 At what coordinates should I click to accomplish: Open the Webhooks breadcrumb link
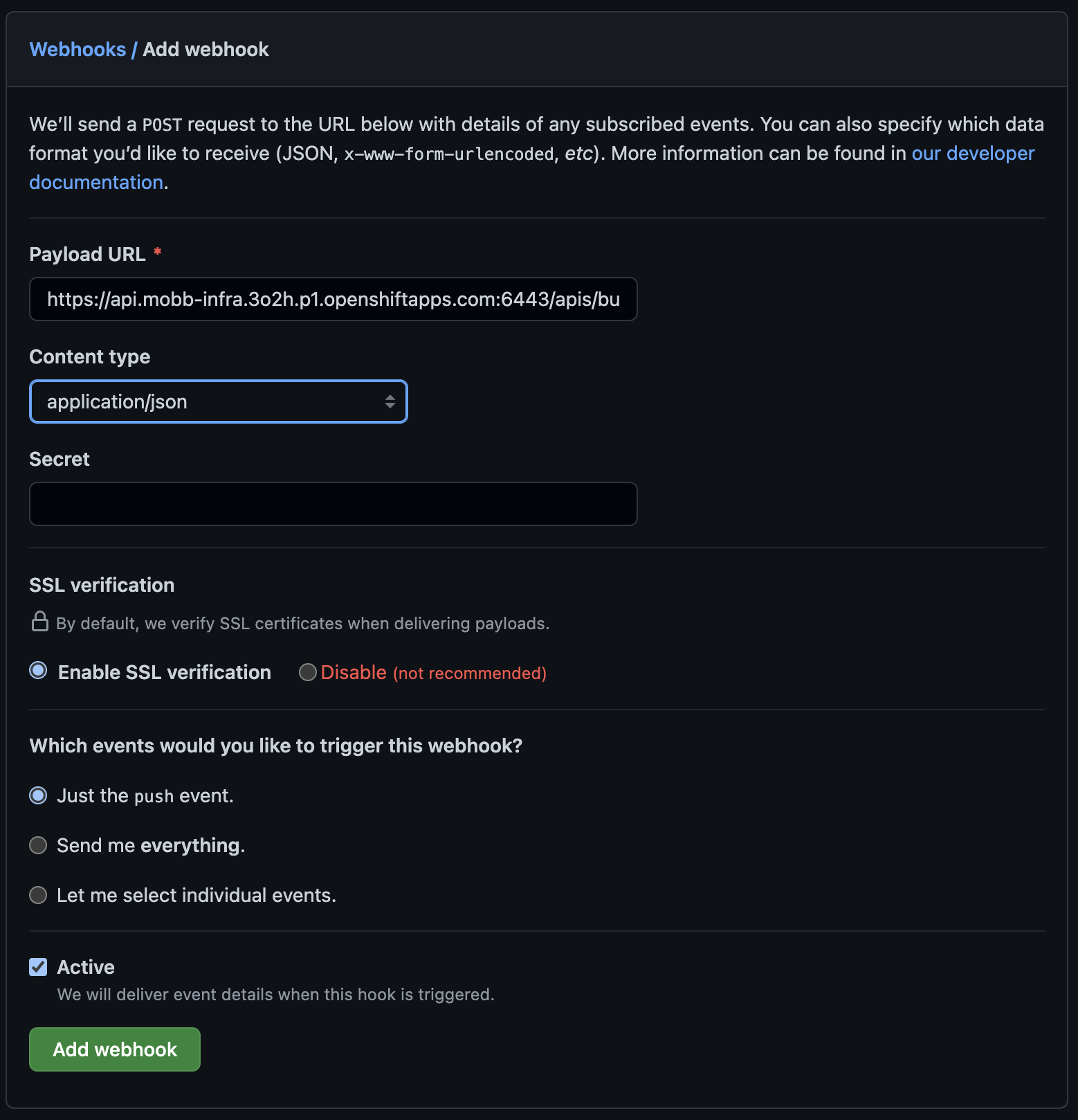(77, 49)
